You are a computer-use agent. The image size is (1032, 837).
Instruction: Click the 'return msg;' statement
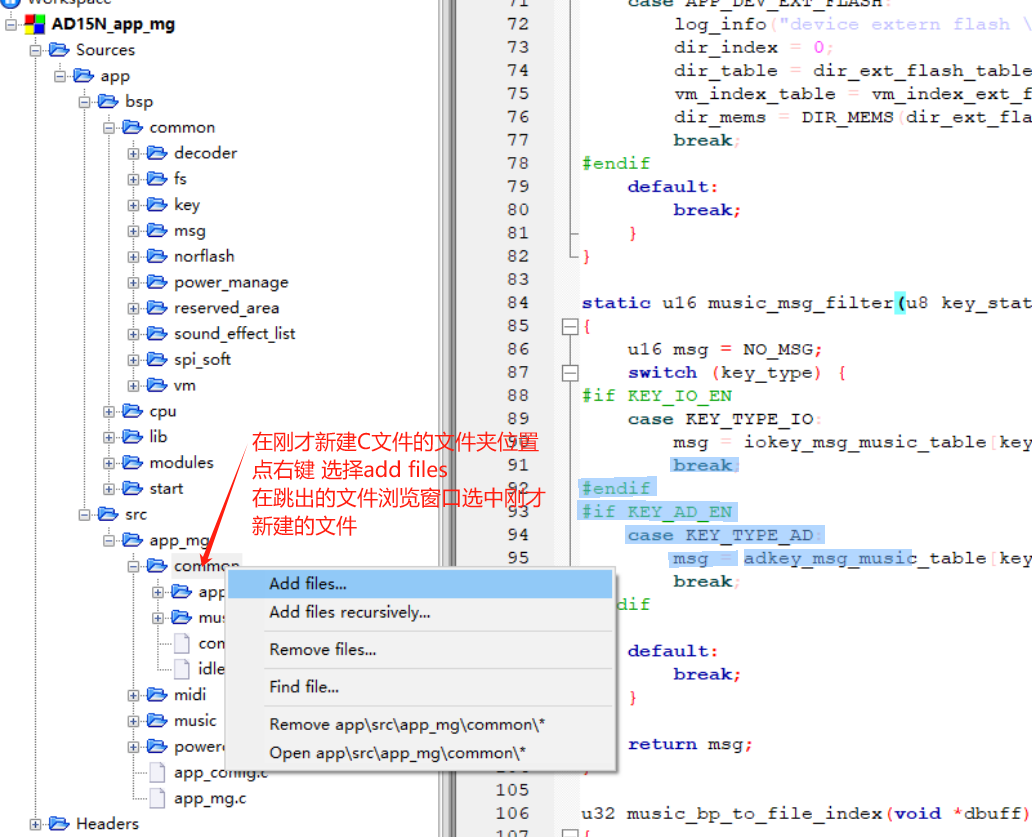tap(690, 744)
